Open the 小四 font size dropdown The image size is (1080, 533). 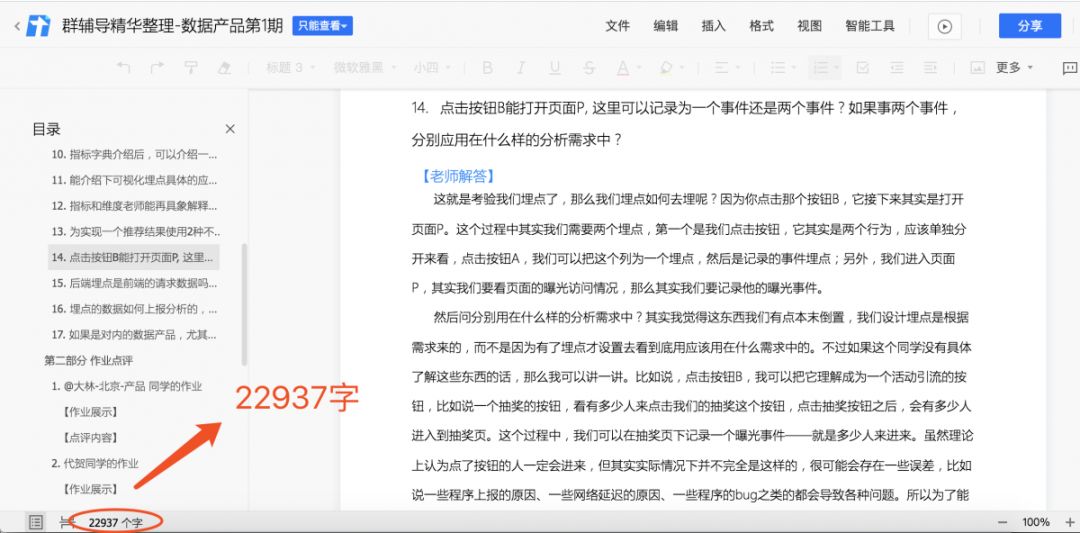tap(432, 67)
